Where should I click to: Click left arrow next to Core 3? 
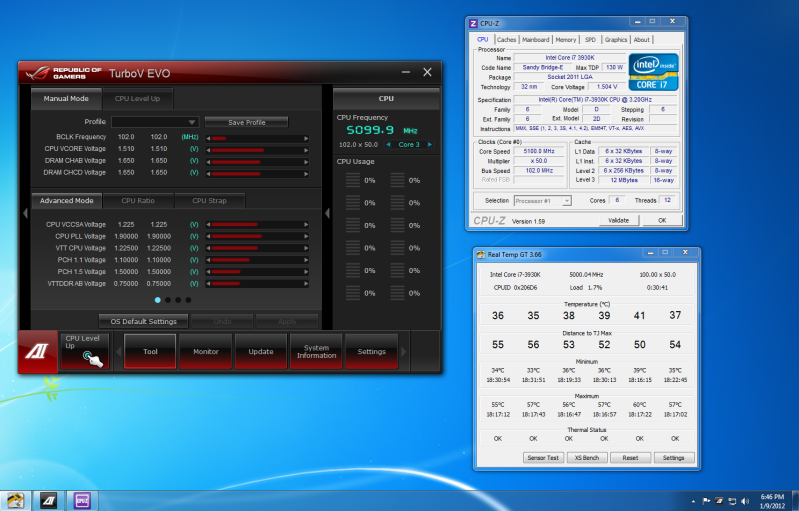(388, 145)
